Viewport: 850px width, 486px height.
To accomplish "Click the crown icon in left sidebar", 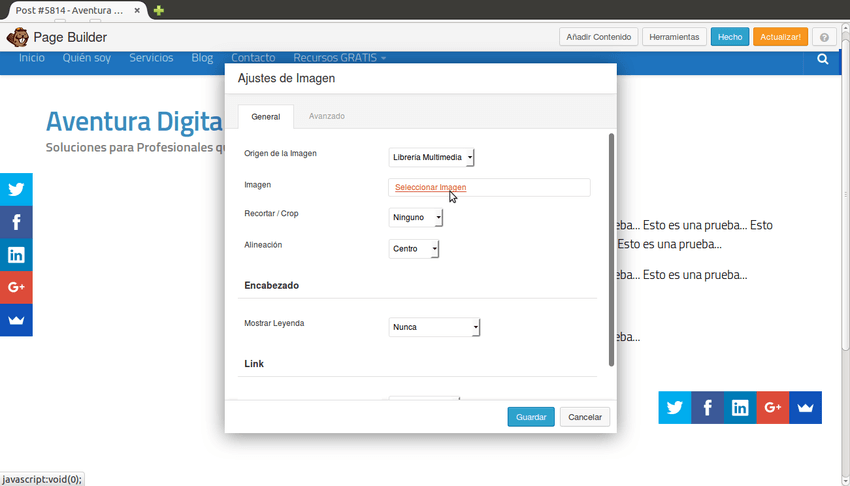I will (x=16, y=320).
